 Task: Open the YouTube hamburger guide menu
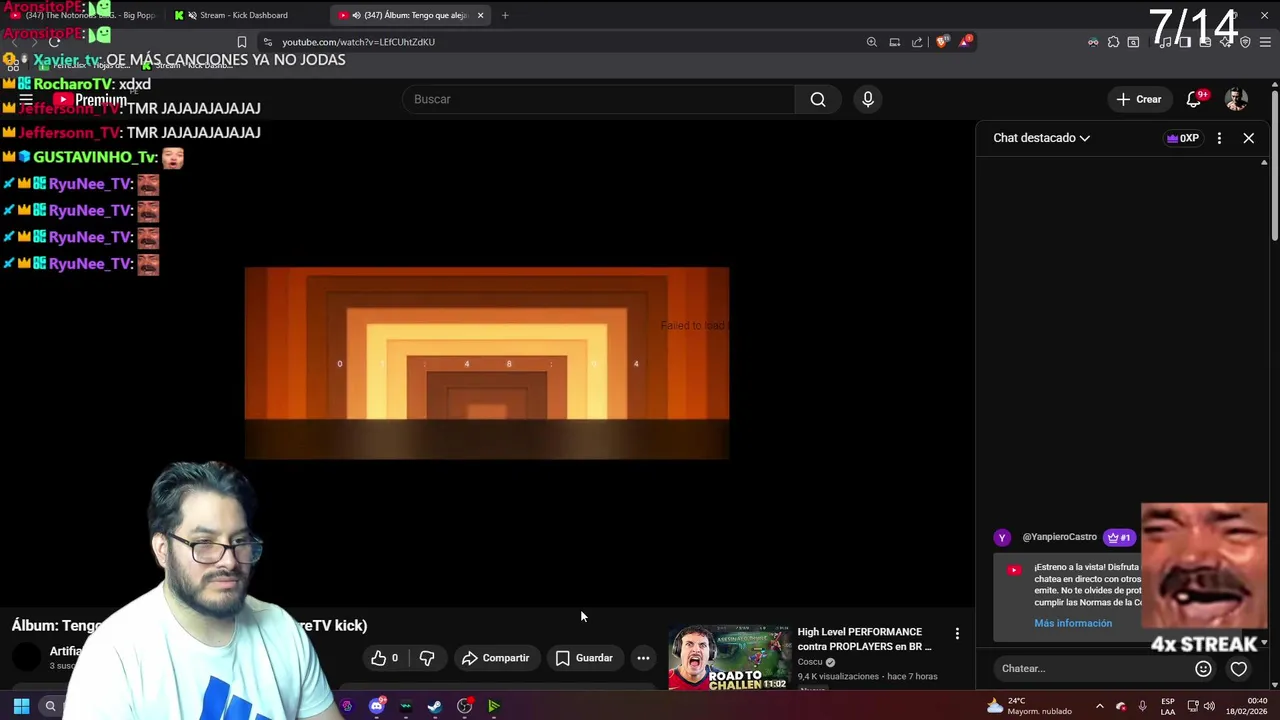(x=26, y=99)
